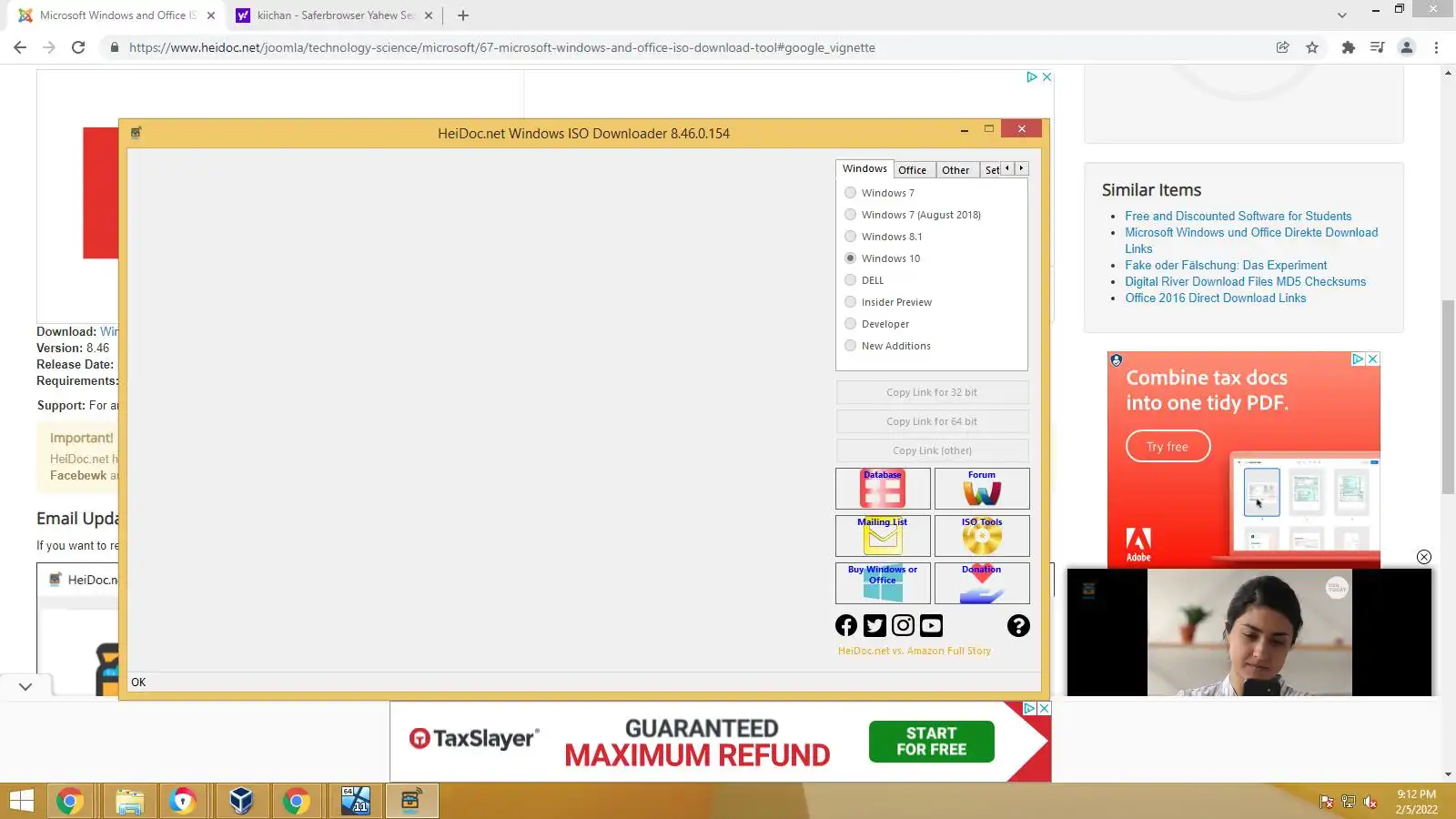The image size is (1456, 819).
Task: Switch to the Settings tab
Action: click(x=992, y=170)
